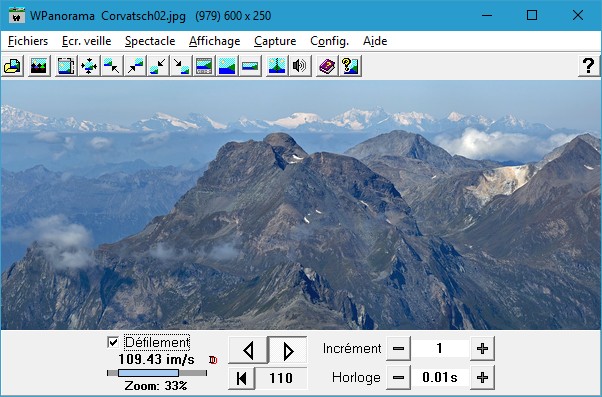Open the Affichage menu
Image resolution: width=602 pixels, height=397 pixels.
click(215, 41)
